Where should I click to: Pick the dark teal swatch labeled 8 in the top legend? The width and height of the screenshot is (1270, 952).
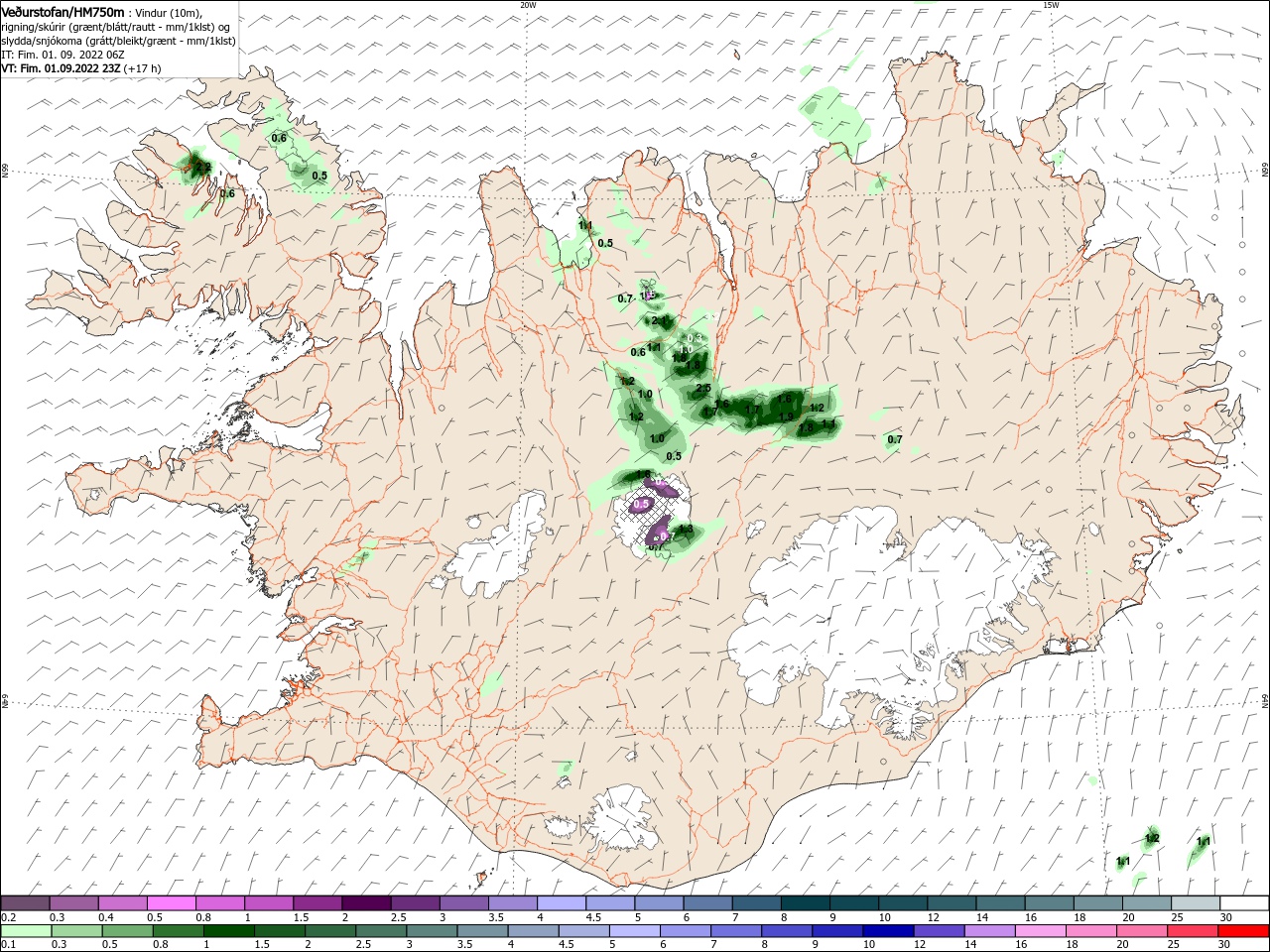point(806,903)
